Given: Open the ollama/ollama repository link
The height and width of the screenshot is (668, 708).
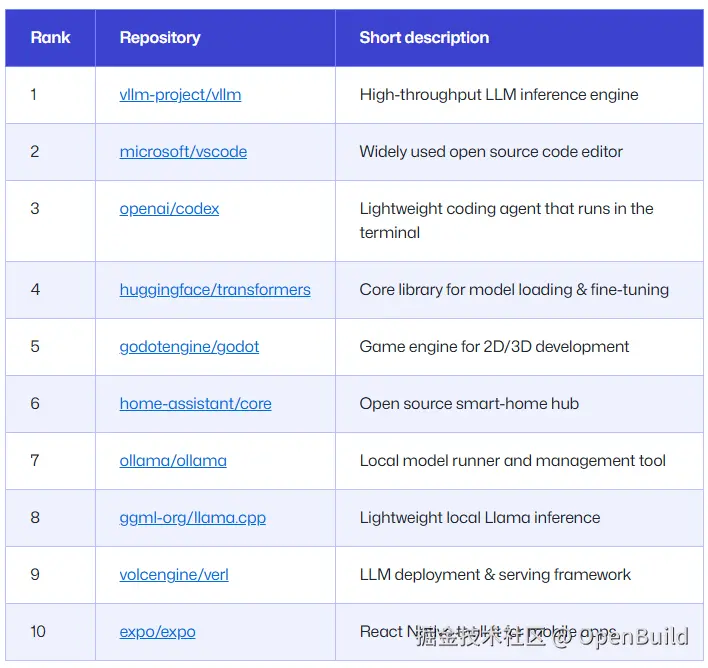Looking at the screenshot, I should [173, 461].
